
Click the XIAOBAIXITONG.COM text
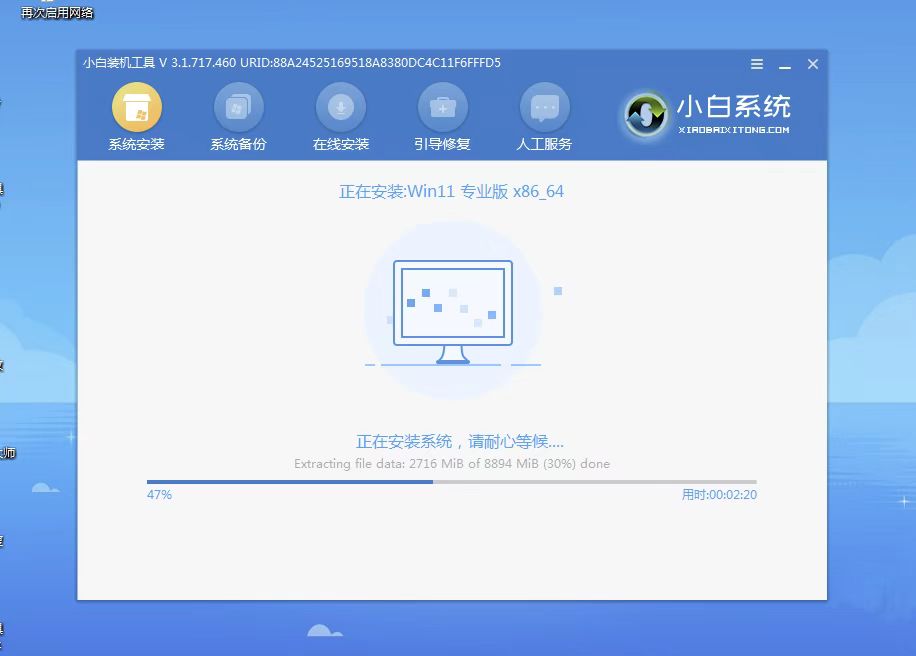click(x=734, y=130)
